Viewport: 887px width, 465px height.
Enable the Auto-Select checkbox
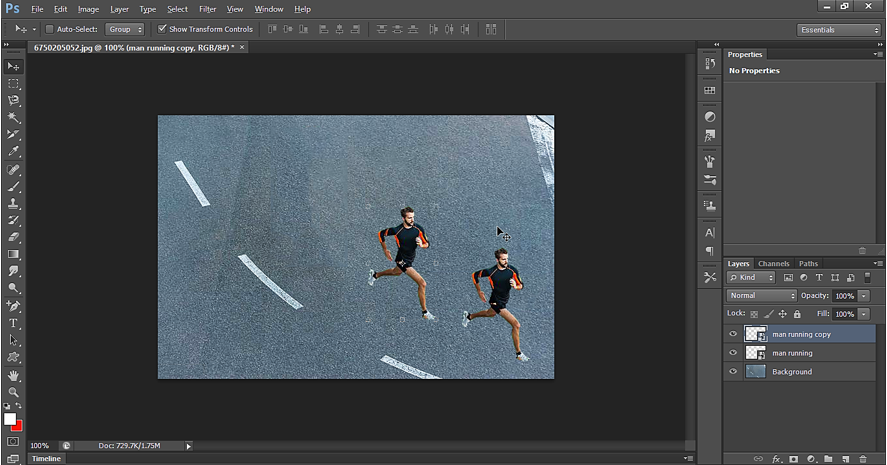(x=49, y=29)
